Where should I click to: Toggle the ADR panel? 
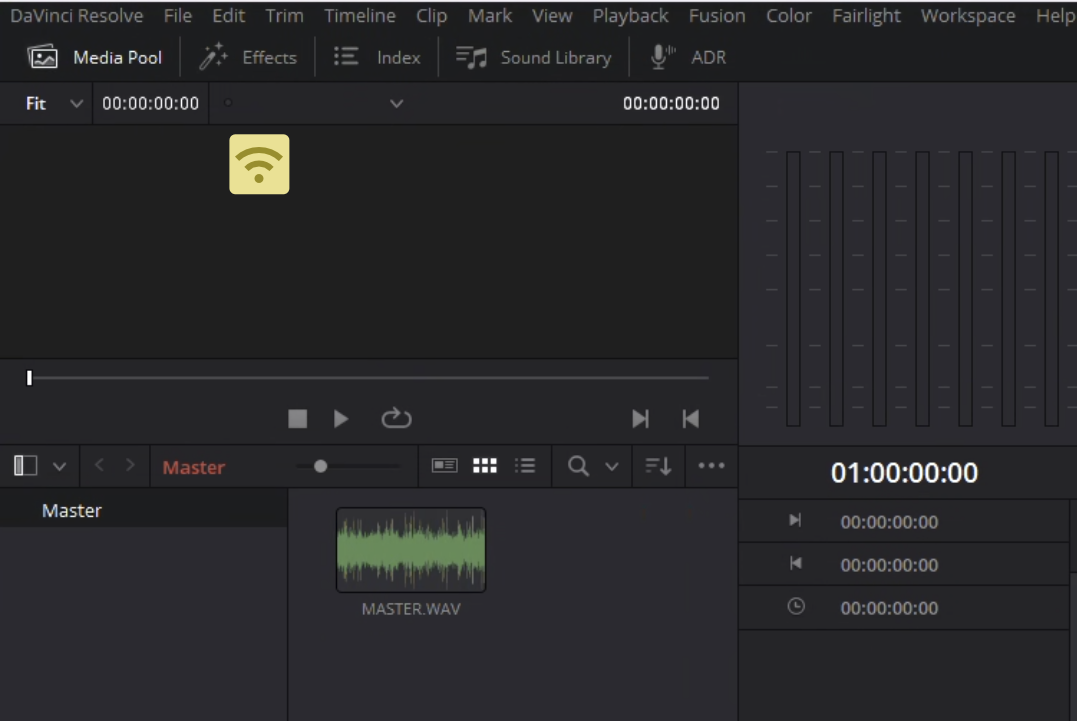coord(688,58)
